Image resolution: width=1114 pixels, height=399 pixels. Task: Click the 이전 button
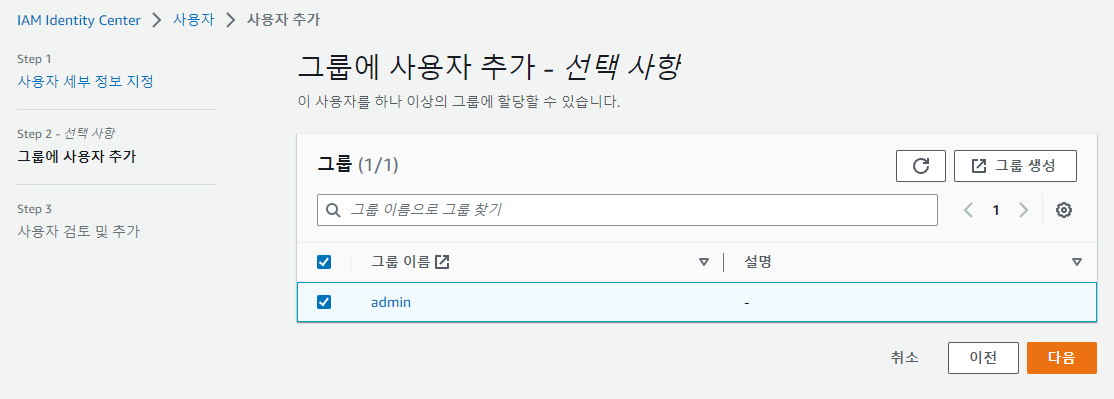click(x=983, y=358)
